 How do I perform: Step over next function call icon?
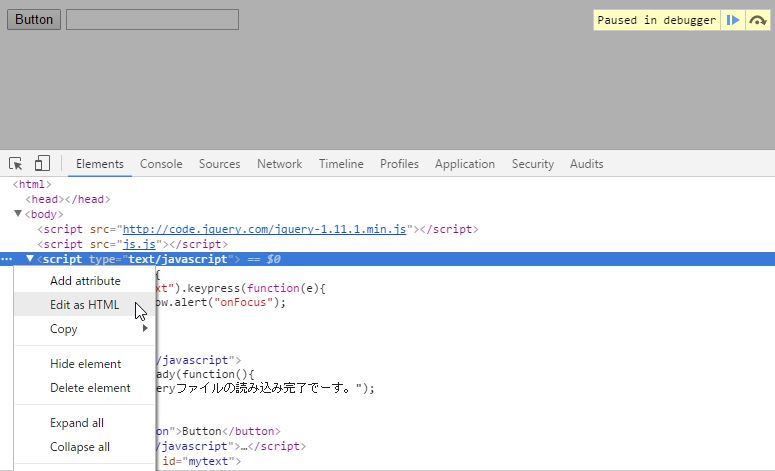point(758,20)
